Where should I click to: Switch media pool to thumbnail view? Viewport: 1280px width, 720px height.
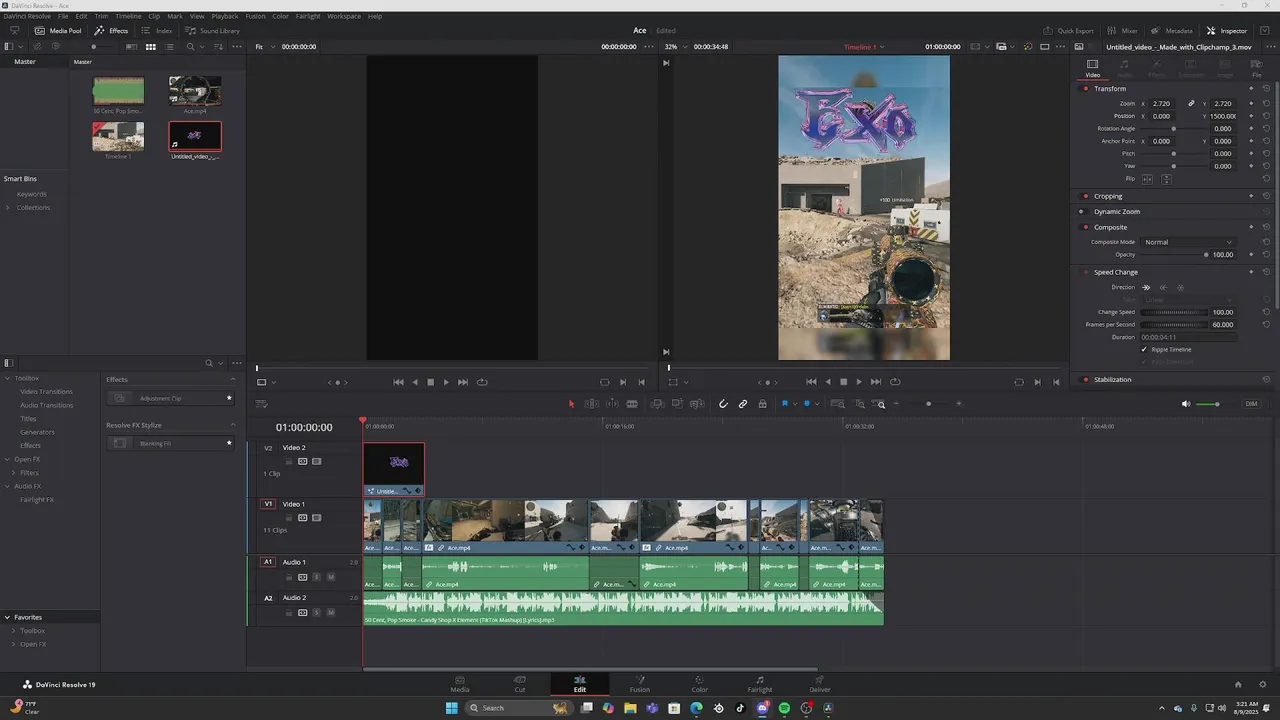point(151,47)
